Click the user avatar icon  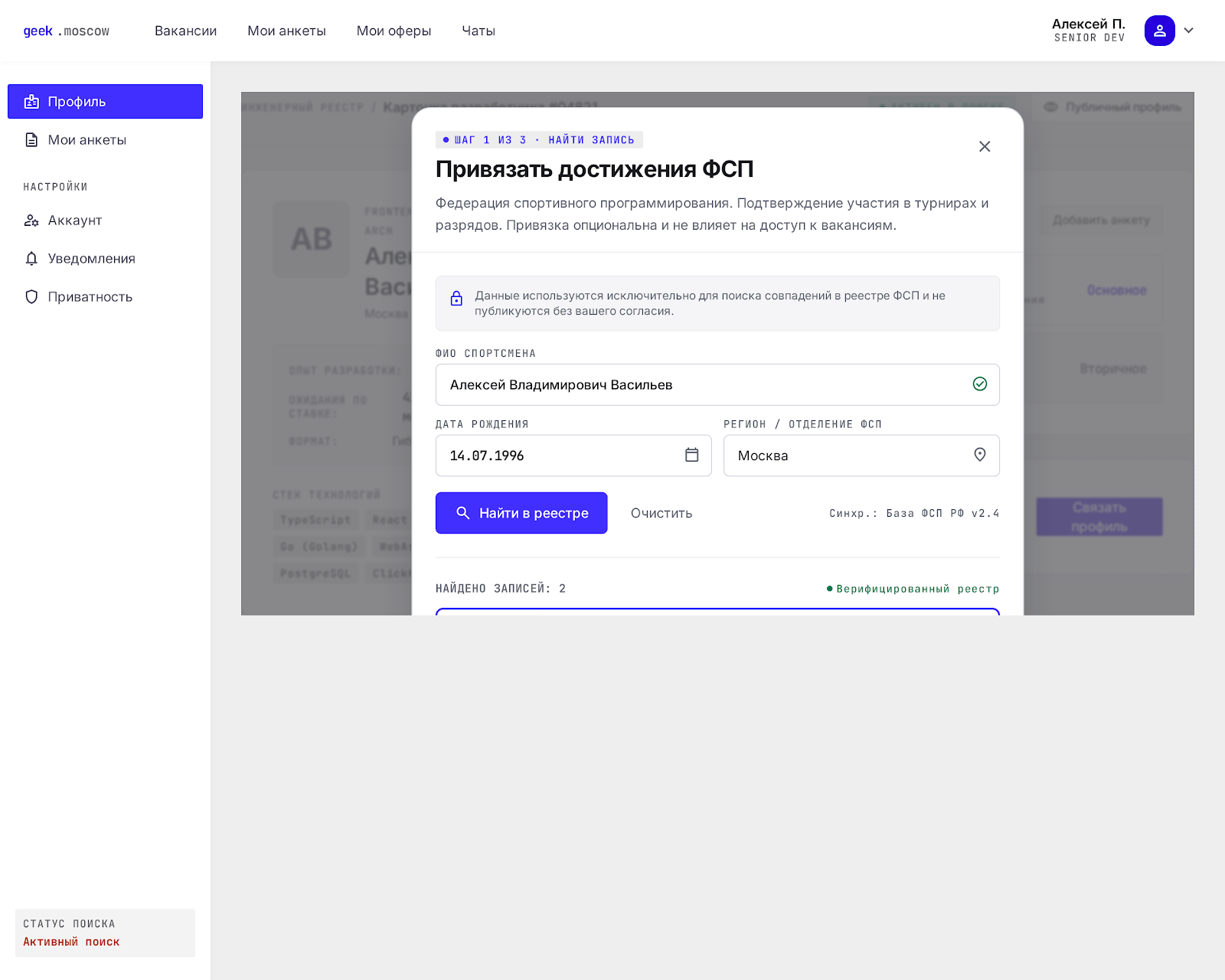click(1159, 31)
